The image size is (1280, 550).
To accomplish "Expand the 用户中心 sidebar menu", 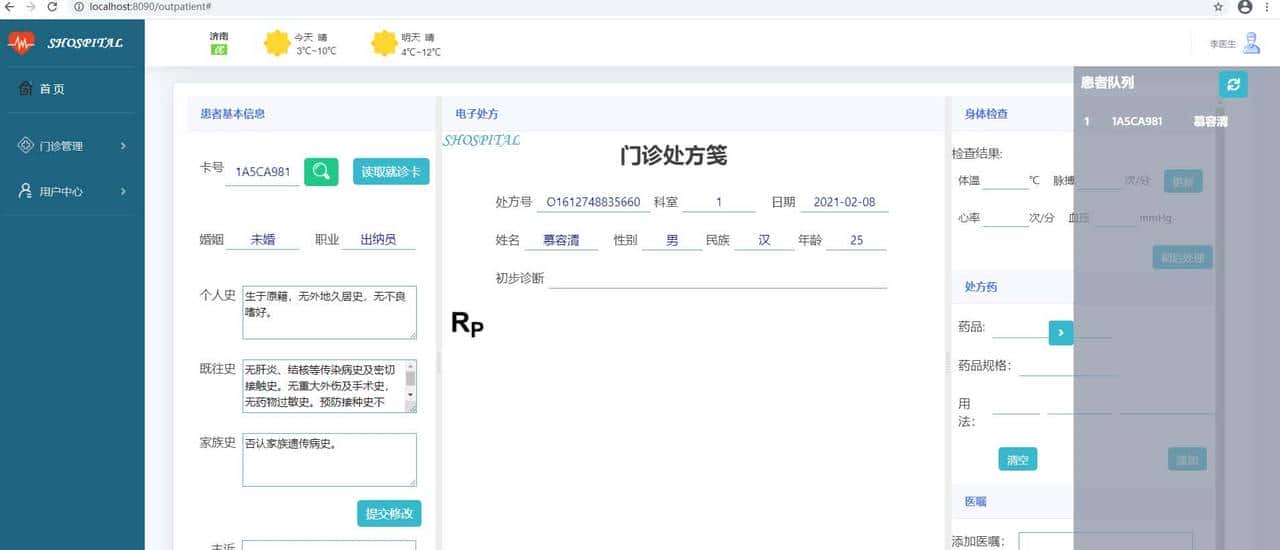I will pyautogui.click(x=72, y=191).
